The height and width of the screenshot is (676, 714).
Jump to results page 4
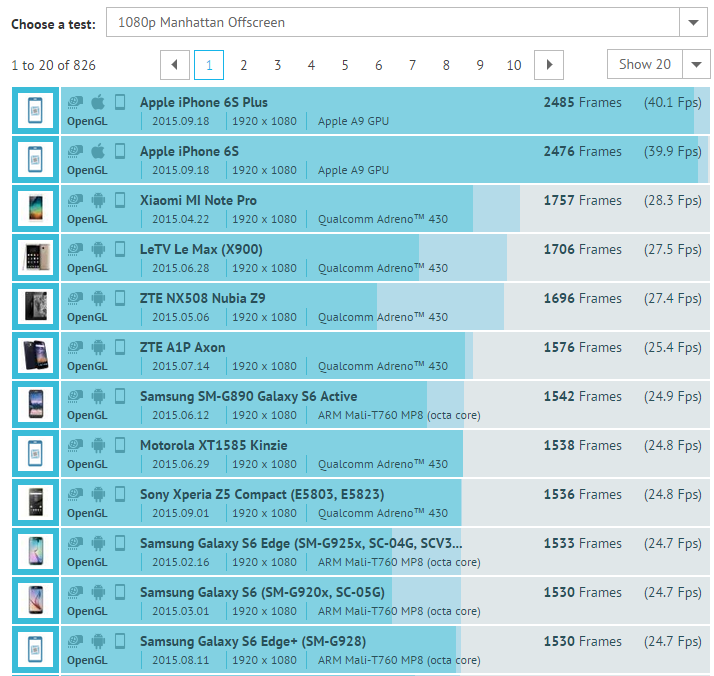[311, 65]
